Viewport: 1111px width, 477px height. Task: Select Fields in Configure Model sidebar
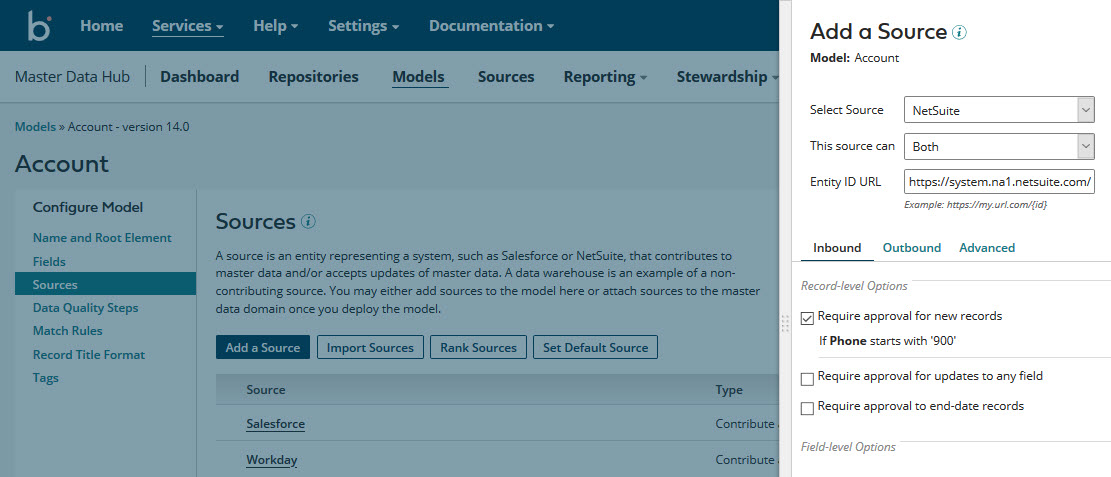(49, 262)
